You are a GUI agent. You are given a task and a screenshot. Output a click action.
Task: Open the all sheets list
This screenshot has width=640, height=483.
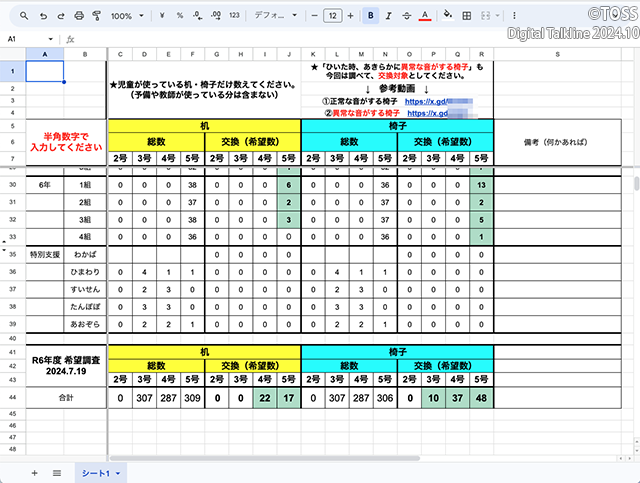coord(57,472)
